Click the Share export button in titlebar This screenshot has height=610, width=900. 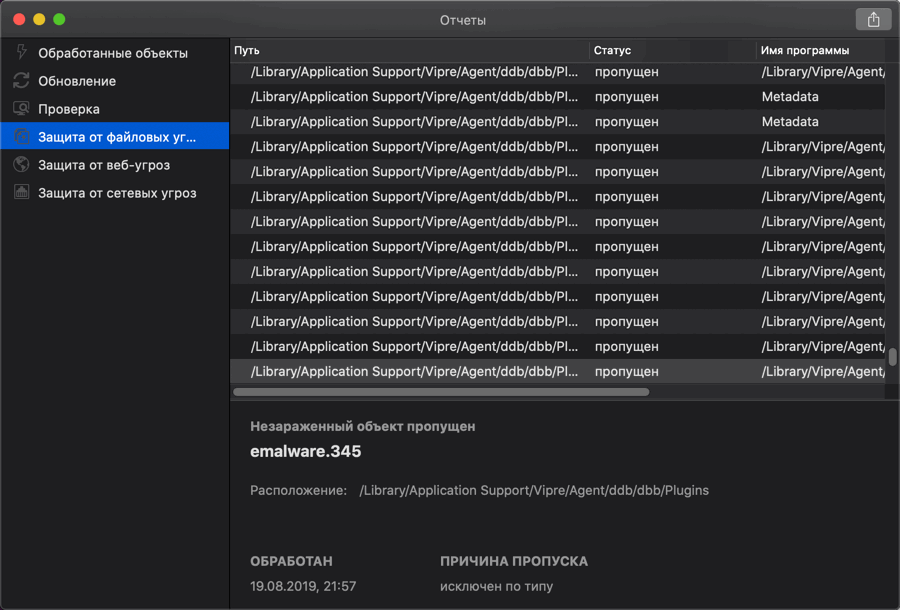[x=873, y=19]
